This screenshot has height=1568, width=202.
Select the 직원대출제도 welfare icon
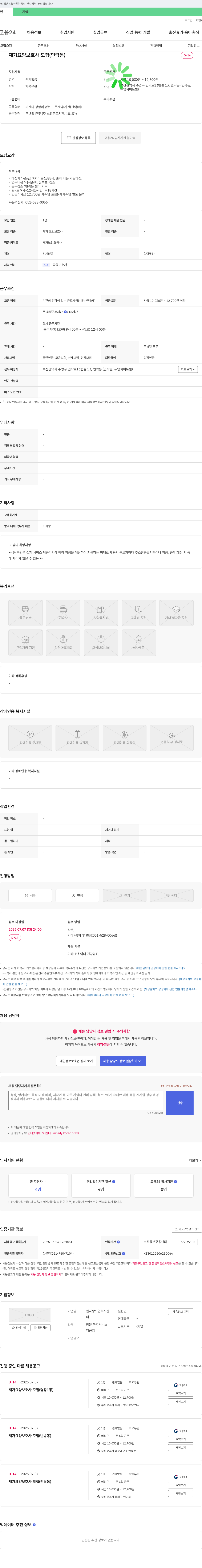coord(63,643)
